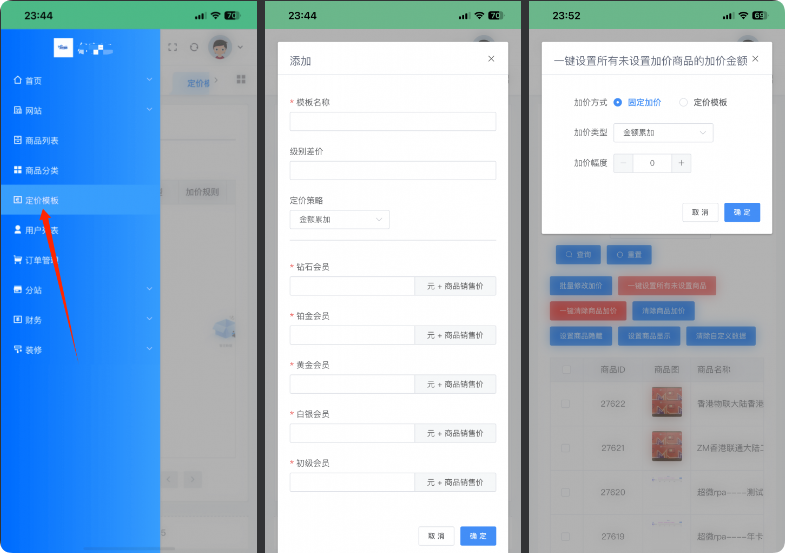Open the 定价策略 dropdown

[x=339, y=219]
